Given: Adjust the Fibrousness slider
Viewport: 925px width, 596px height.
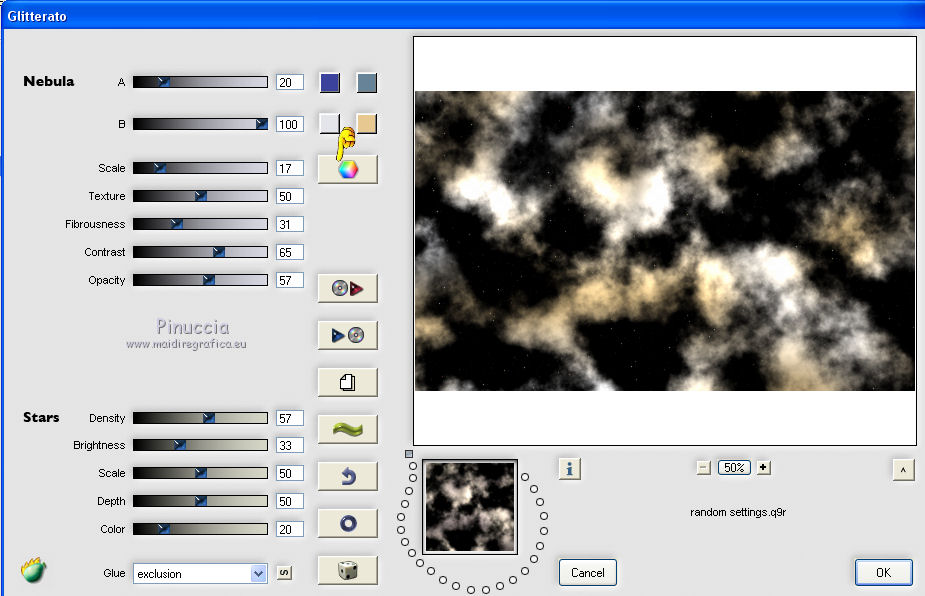Looking at the screenshot, I should [x=200, y=224].
